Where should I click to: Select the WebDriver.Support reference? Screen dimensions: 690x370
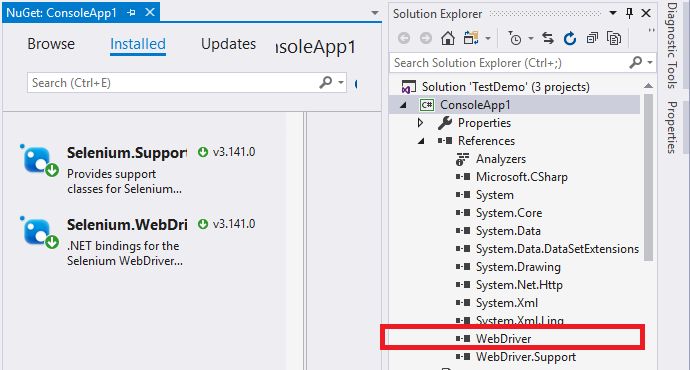coord(526,357)
